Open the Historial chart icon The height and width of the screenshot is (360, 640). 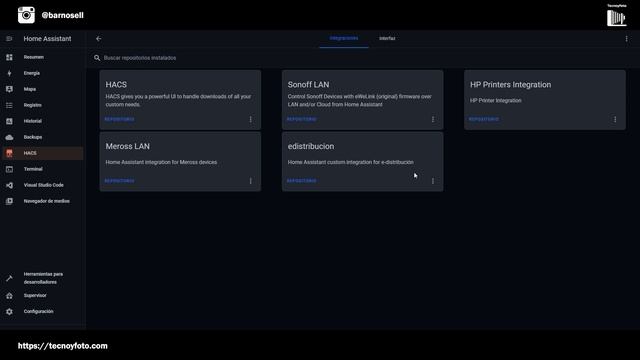[9, 121]
